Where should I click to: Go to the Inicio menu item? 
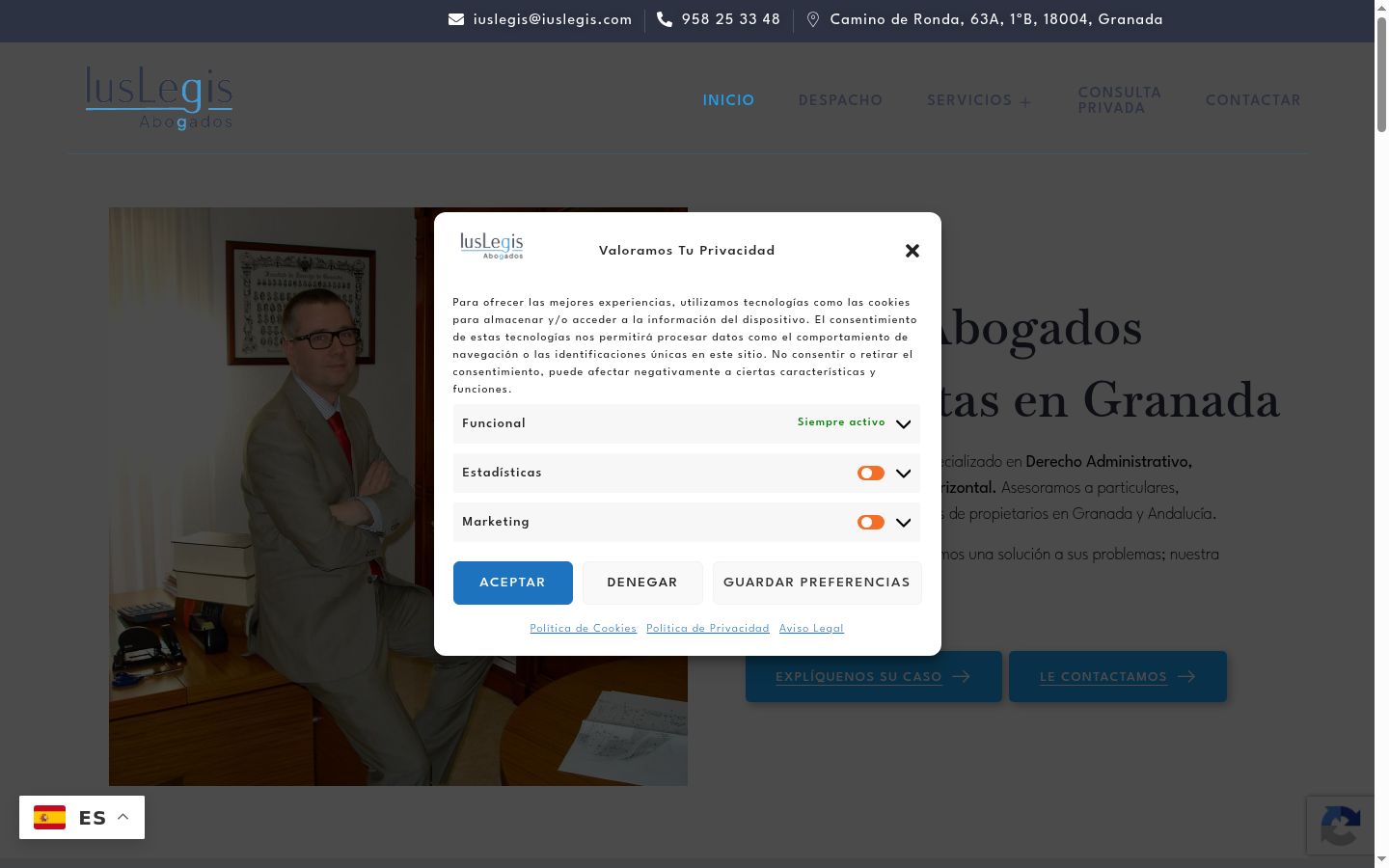click(x=728, y=100)
